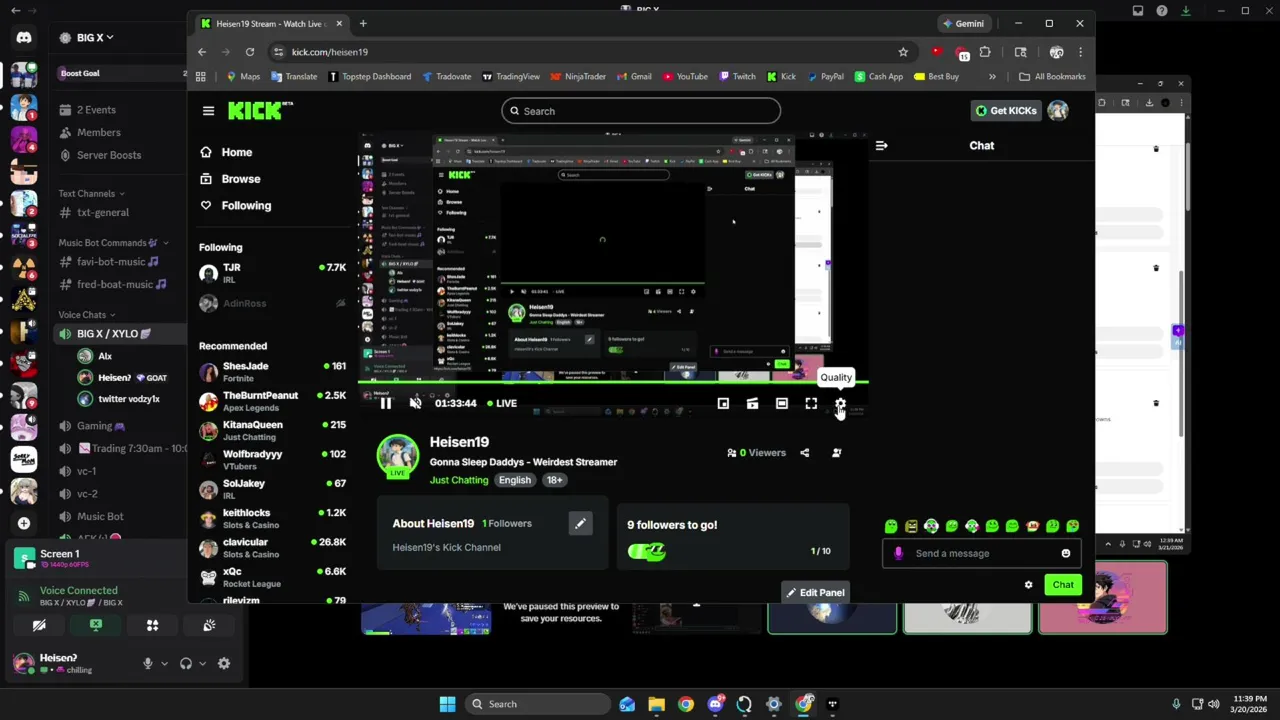Open Discord direct messages home icon
This screenshot has width=1280, height=720.
pyautogui.click(x=24, y=38)
